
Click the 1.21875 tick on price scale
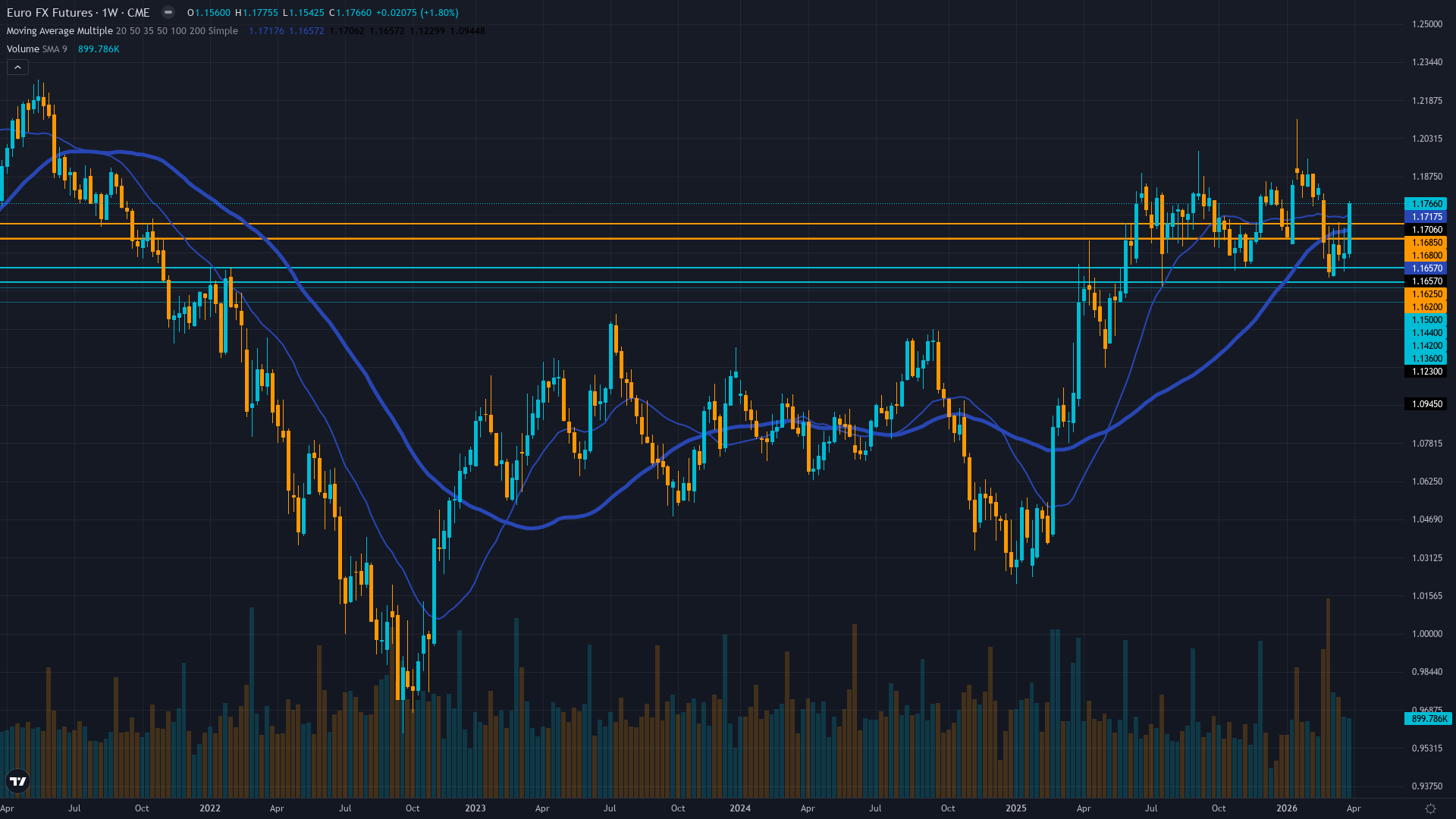(x=1427, y=101)
